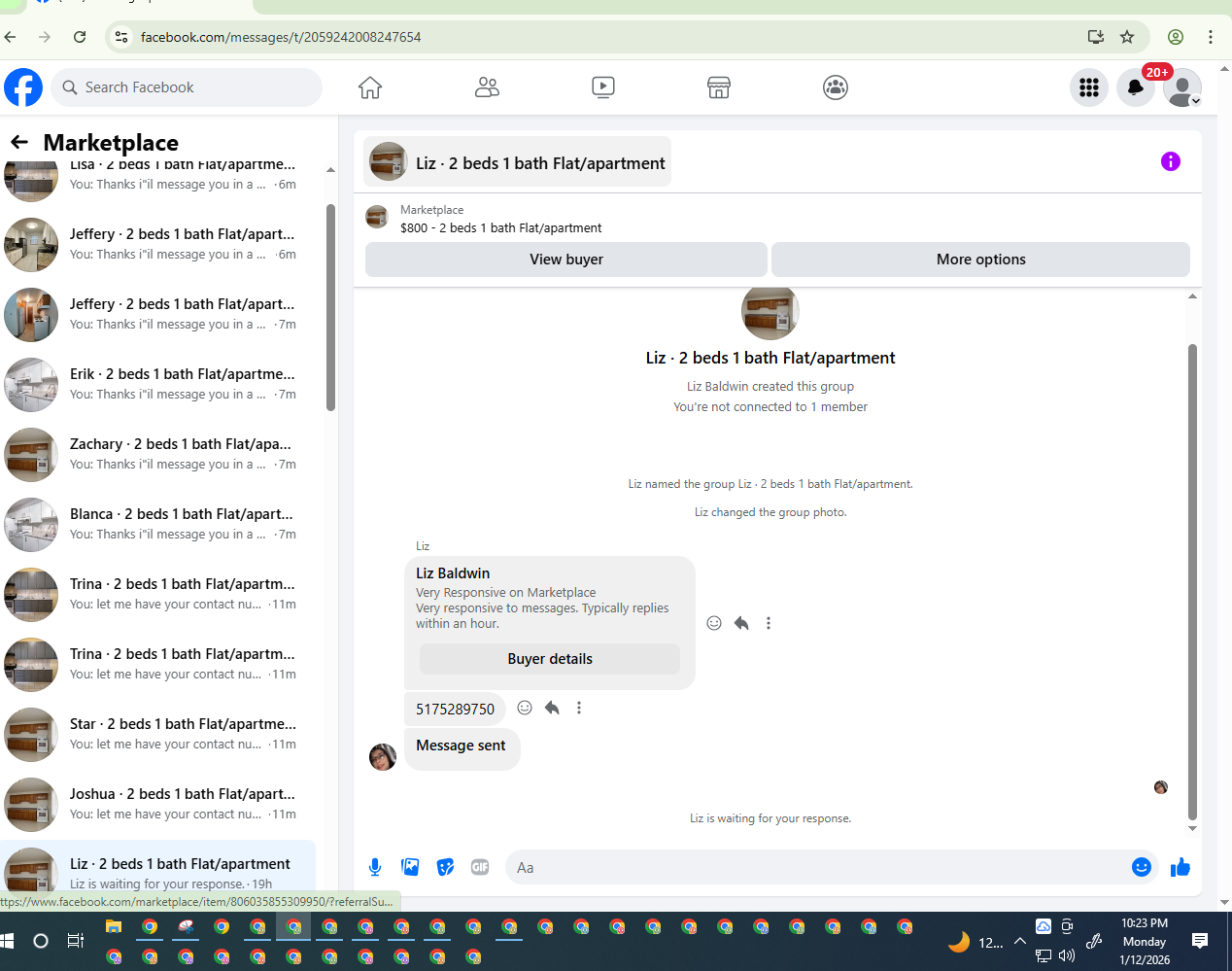Open Windows Task View icon
The width and height of the screenshot is (1232, 971).
pos(76,941)
